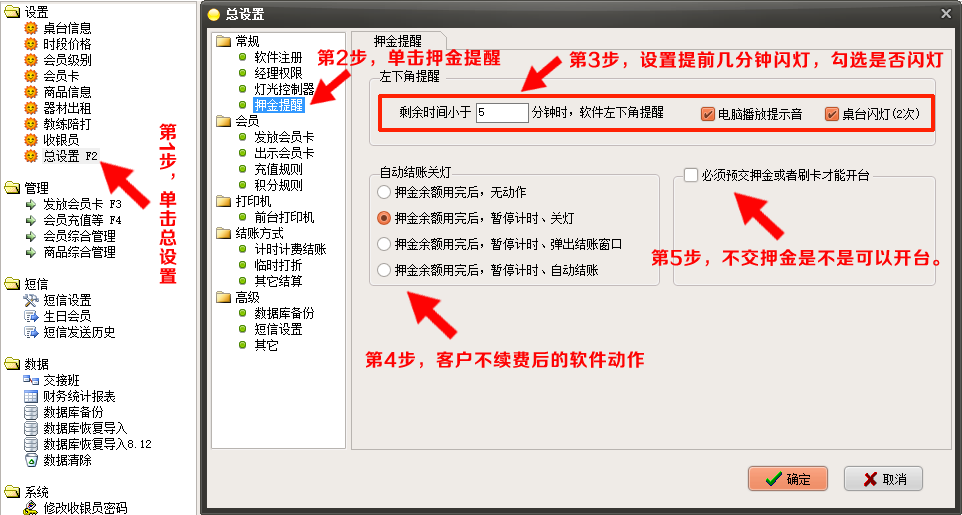Select 押金提醒 in settings tree
The image size is (962, 515).
(x=279, y=105)
